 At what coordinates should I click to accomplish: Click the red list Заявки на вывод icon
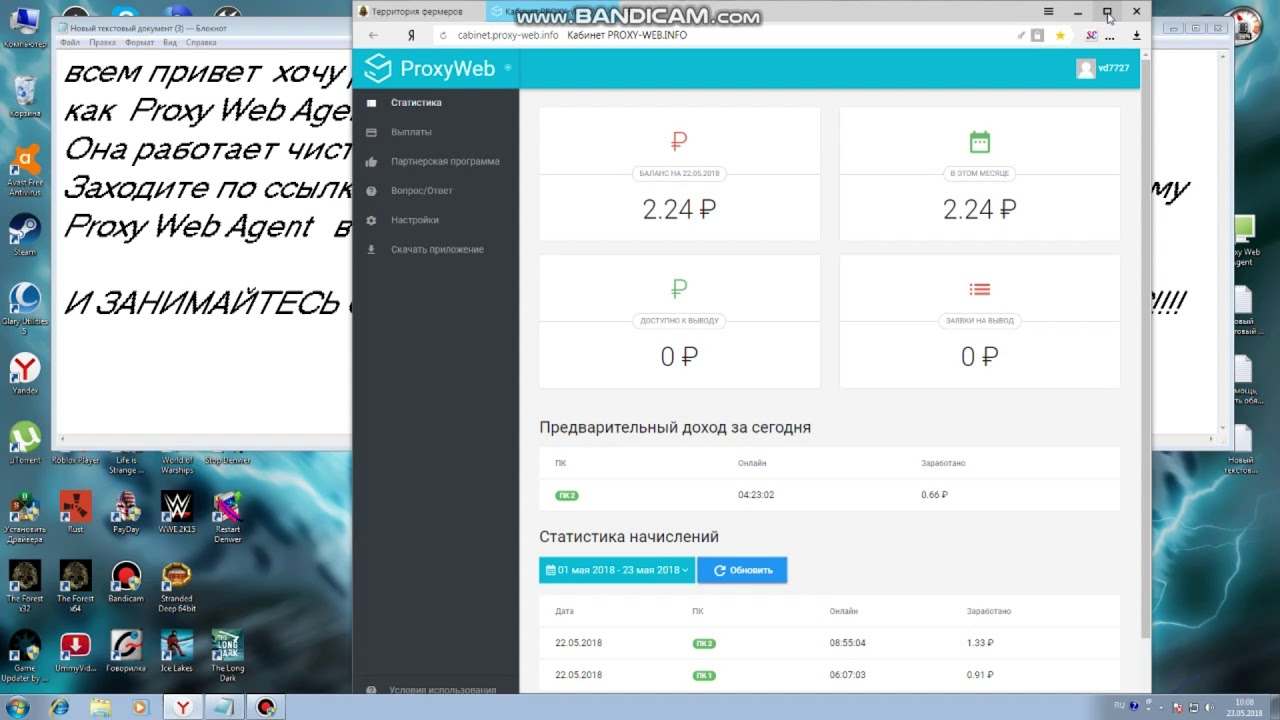tap(980, 289)
